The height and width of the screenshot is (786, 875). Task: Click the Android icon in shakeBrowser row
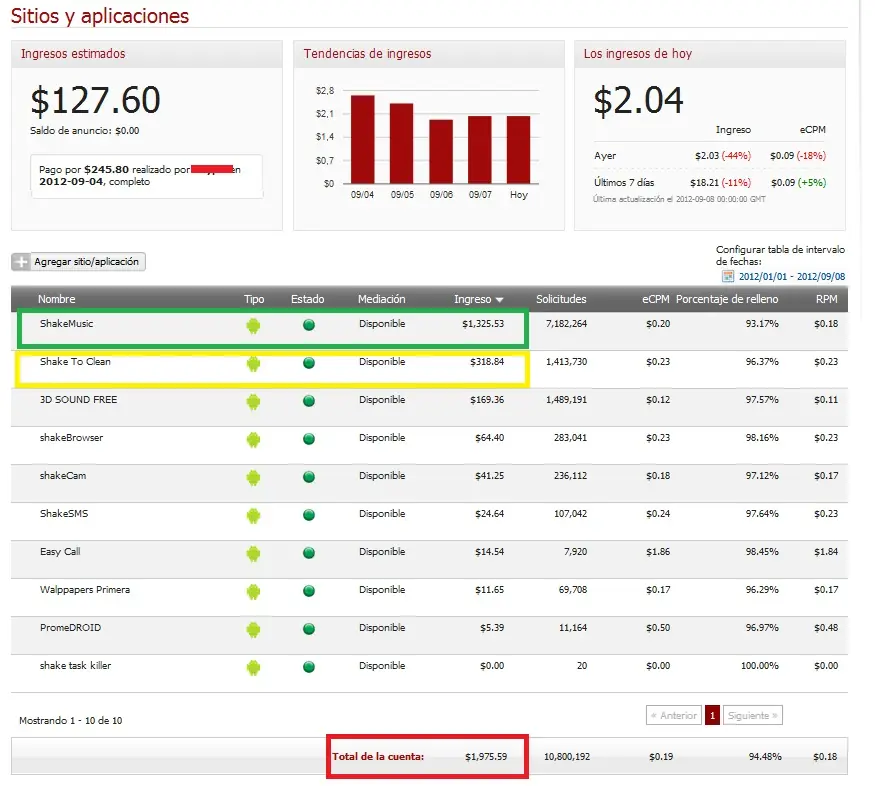tap(253, 440)
